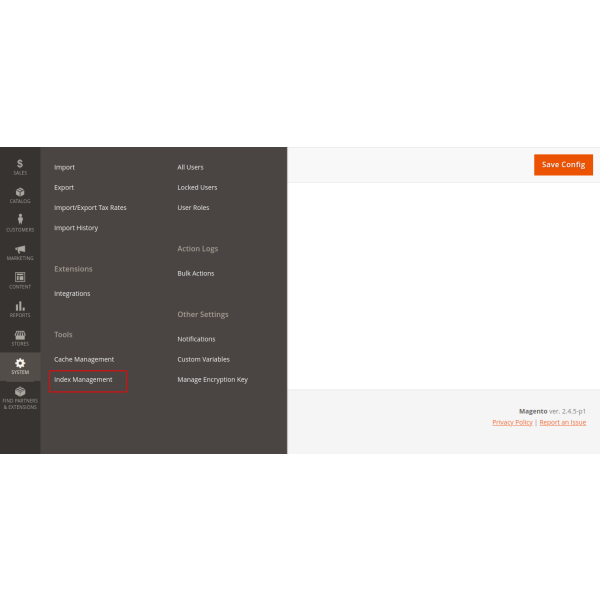Image resolution: width=600 pixels, height=600 pixels.
Task: Click the Catalog box icon
Action: (20, 193)
